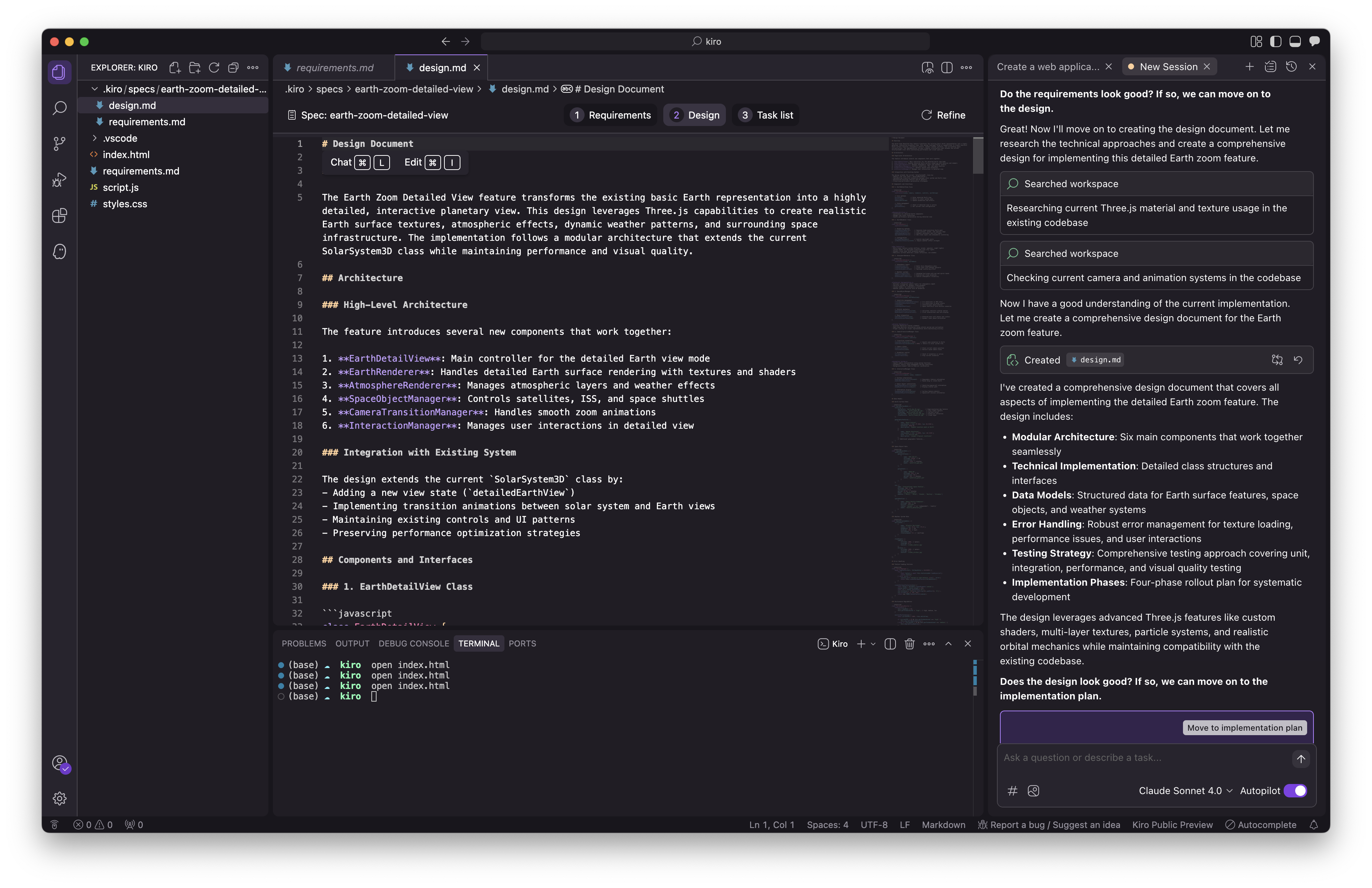
Task: Close the New Session chat tab
Action: tap(1206, 66)
